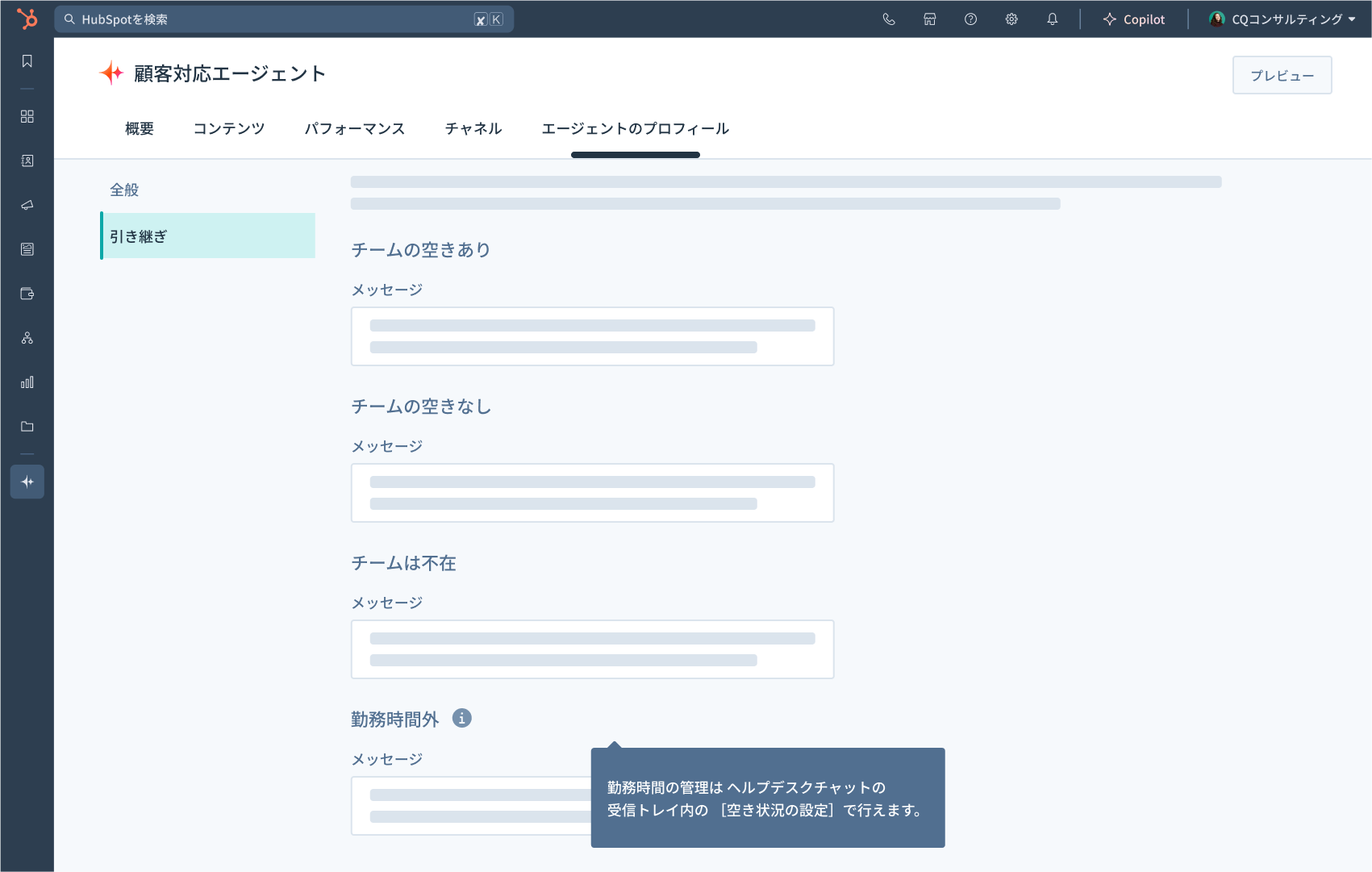Switch to the パフォーマンス tab
The image size is (1372, 872).
click(355, 129)
